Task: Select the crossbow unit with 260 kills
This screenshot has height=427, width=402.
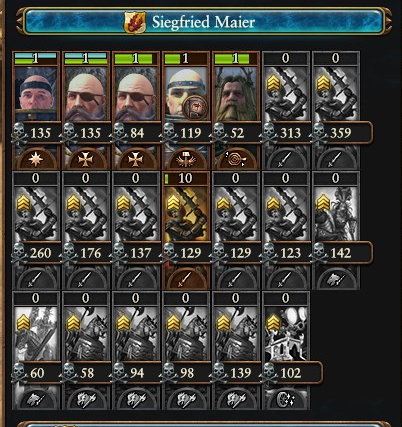Action: [36, 230]
